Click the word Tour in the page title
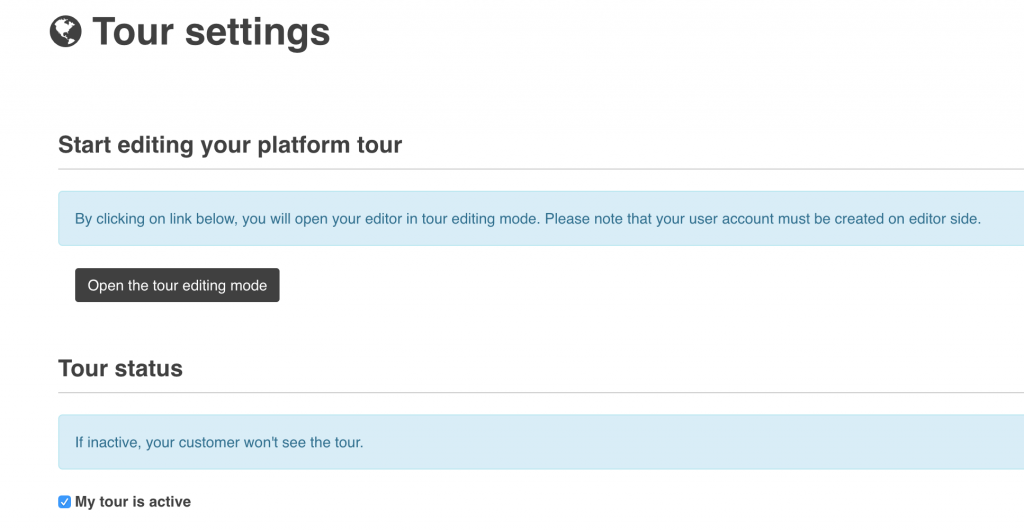 (x=133, y=32)
